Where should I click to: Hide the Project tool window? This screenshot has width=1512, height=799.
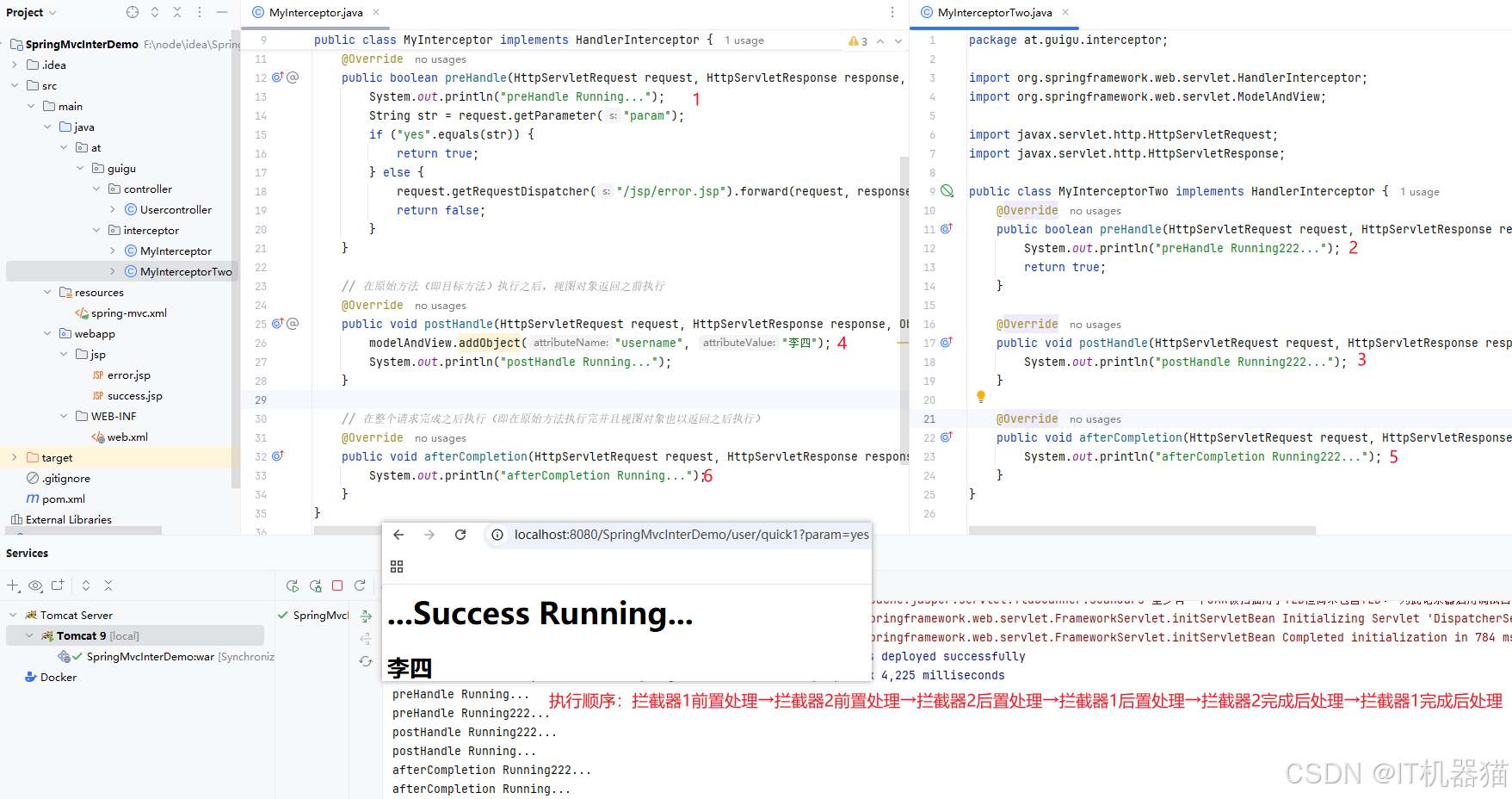click(x=222, y=12)
